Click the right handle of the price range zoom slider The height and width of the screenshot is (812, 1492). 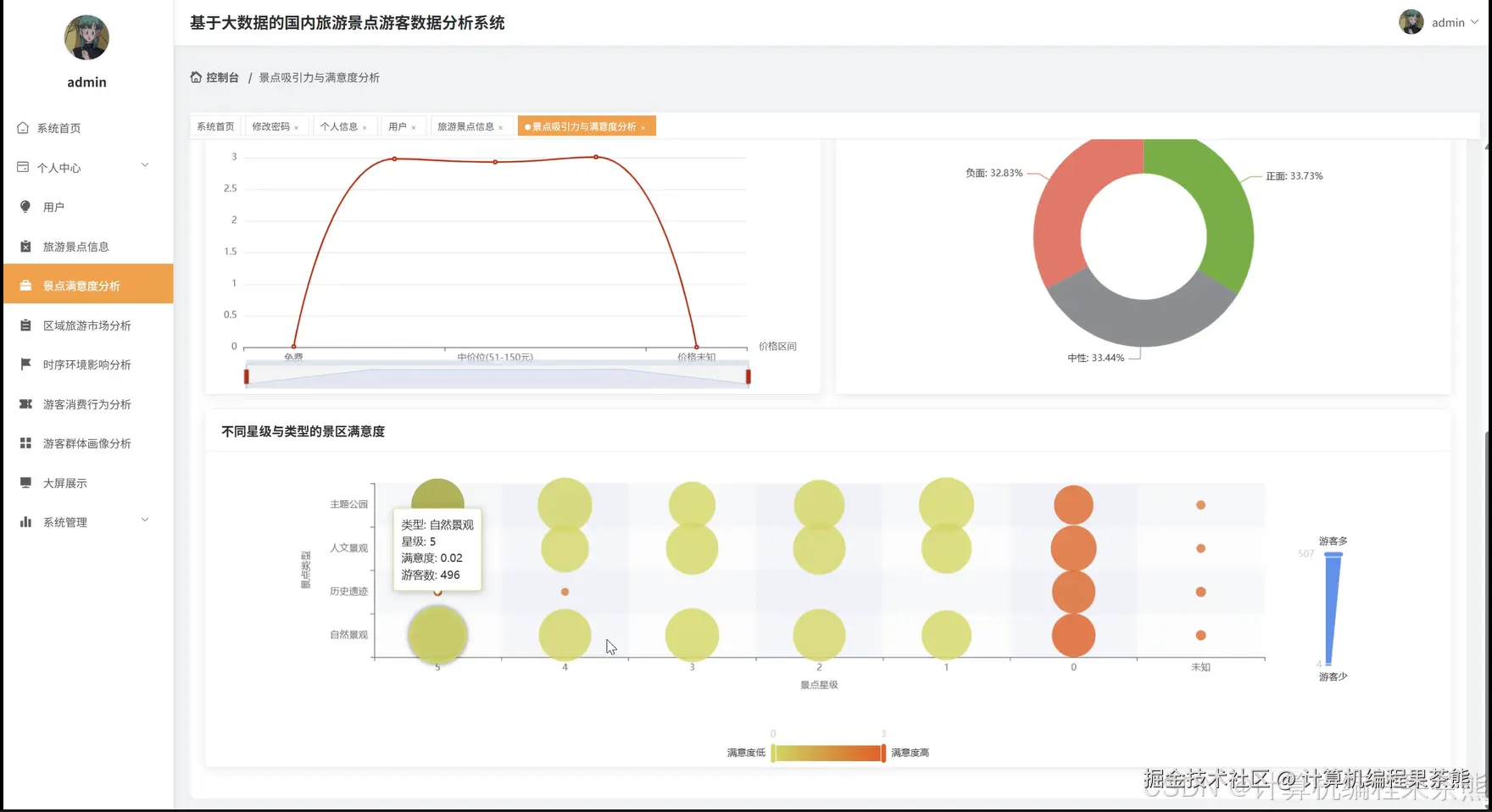click(x=749, y=375)
